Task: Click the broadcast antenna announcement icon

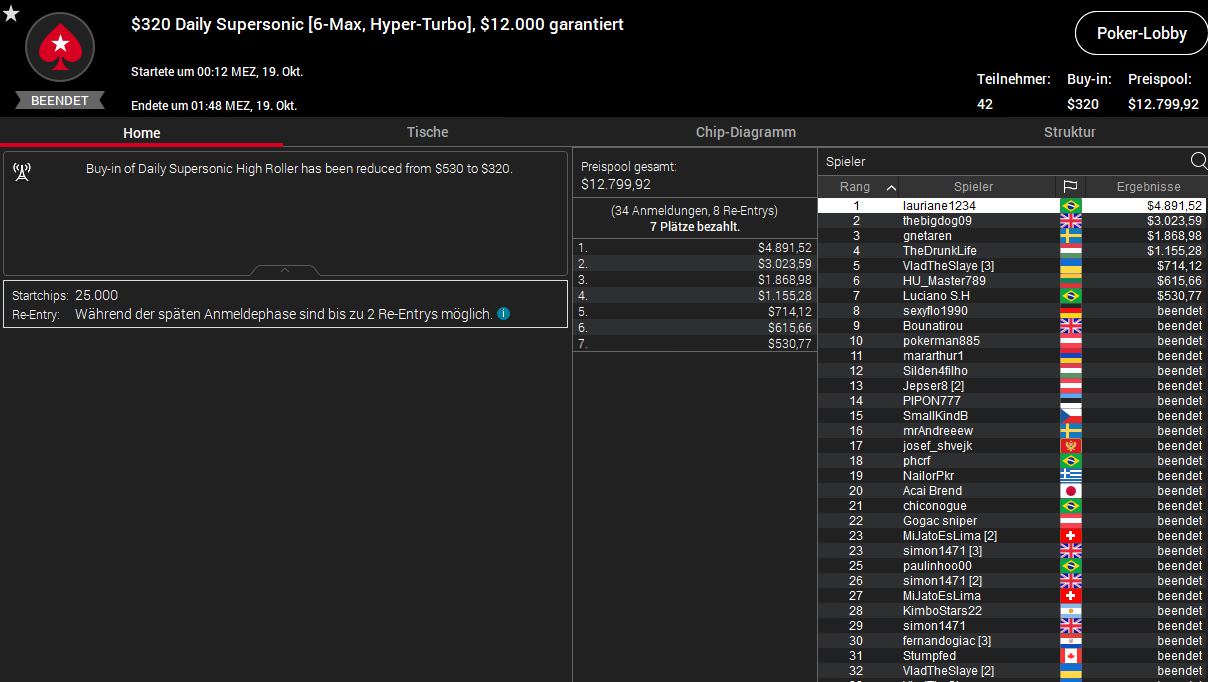Action: (22, 171)
